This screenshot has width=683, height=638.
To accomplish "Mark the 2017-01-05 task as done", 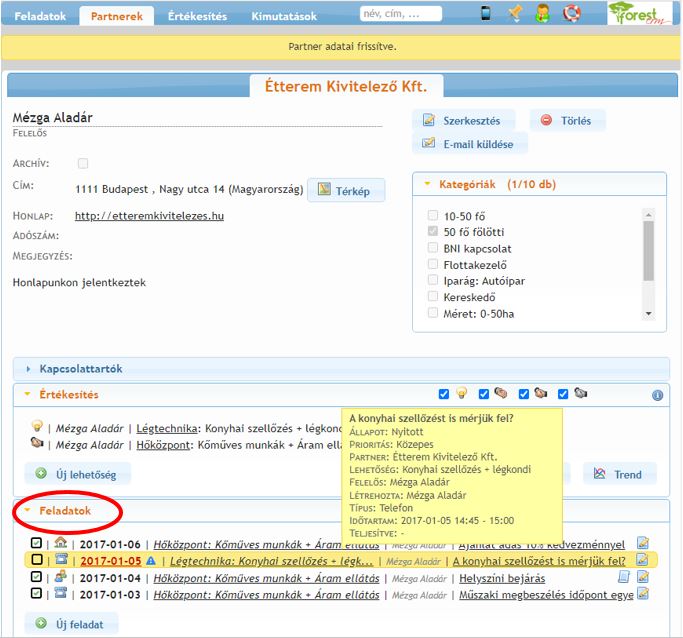I will (37, 561).
